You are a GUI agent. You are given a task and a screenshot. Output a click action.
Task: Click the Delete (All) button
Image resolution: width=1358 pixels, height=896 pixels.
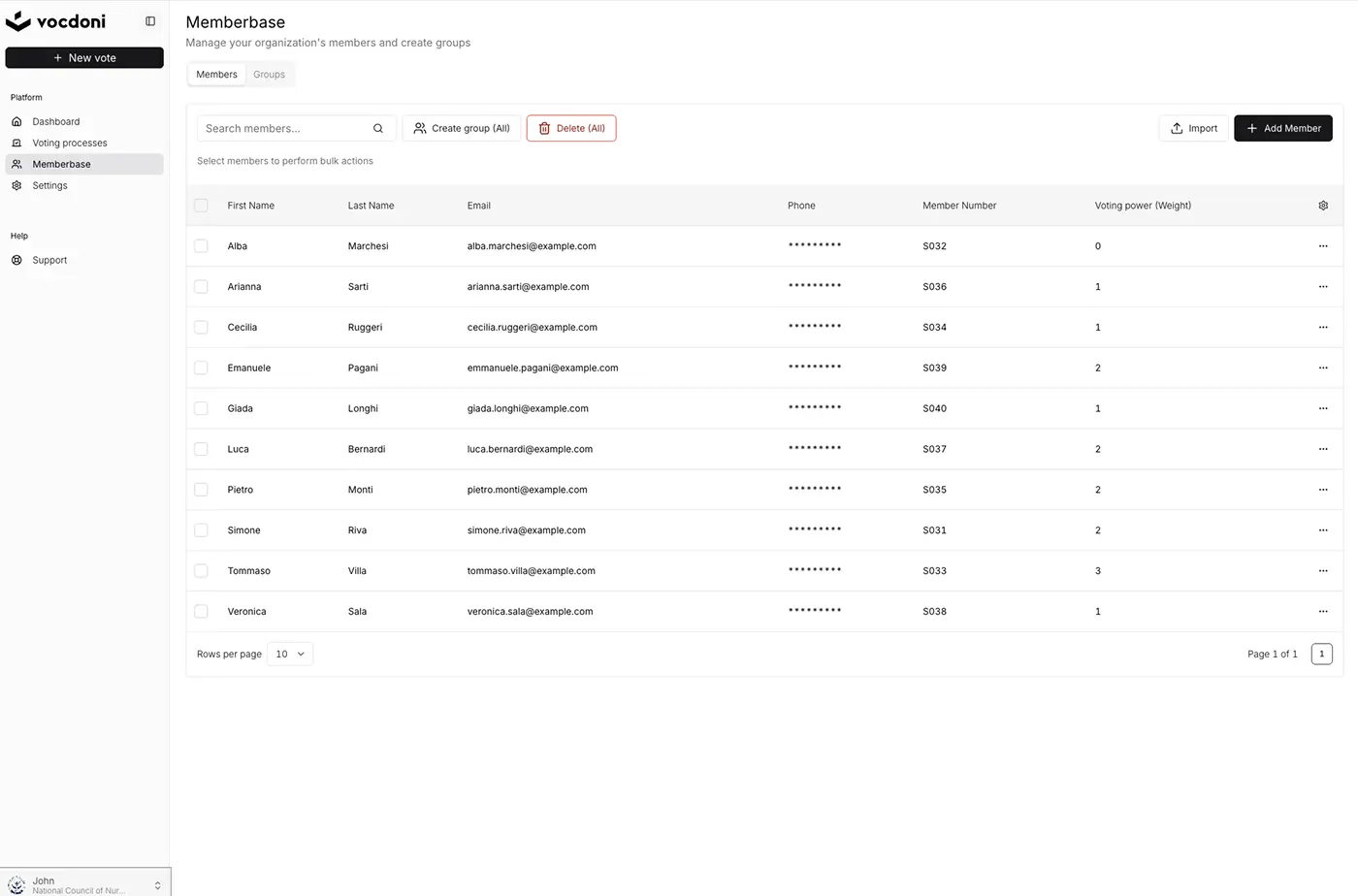571,128
